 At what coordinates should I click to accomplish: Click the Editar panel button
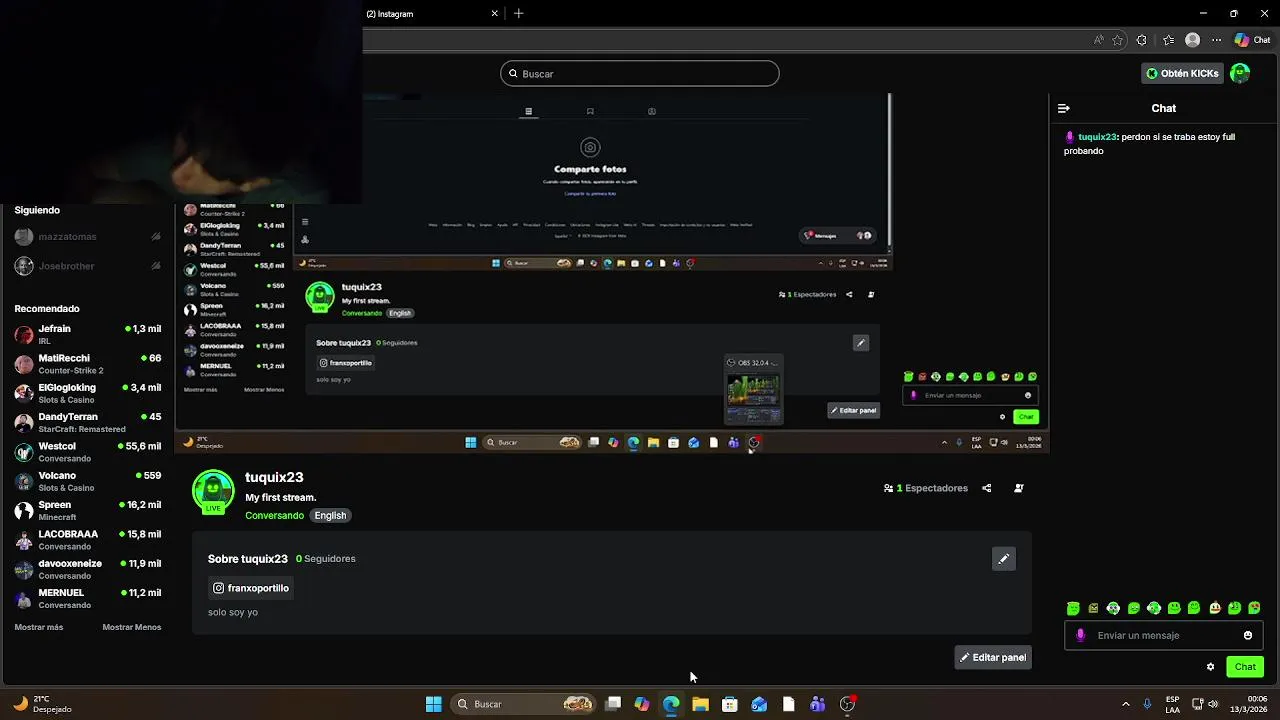(x=993, y=657)
